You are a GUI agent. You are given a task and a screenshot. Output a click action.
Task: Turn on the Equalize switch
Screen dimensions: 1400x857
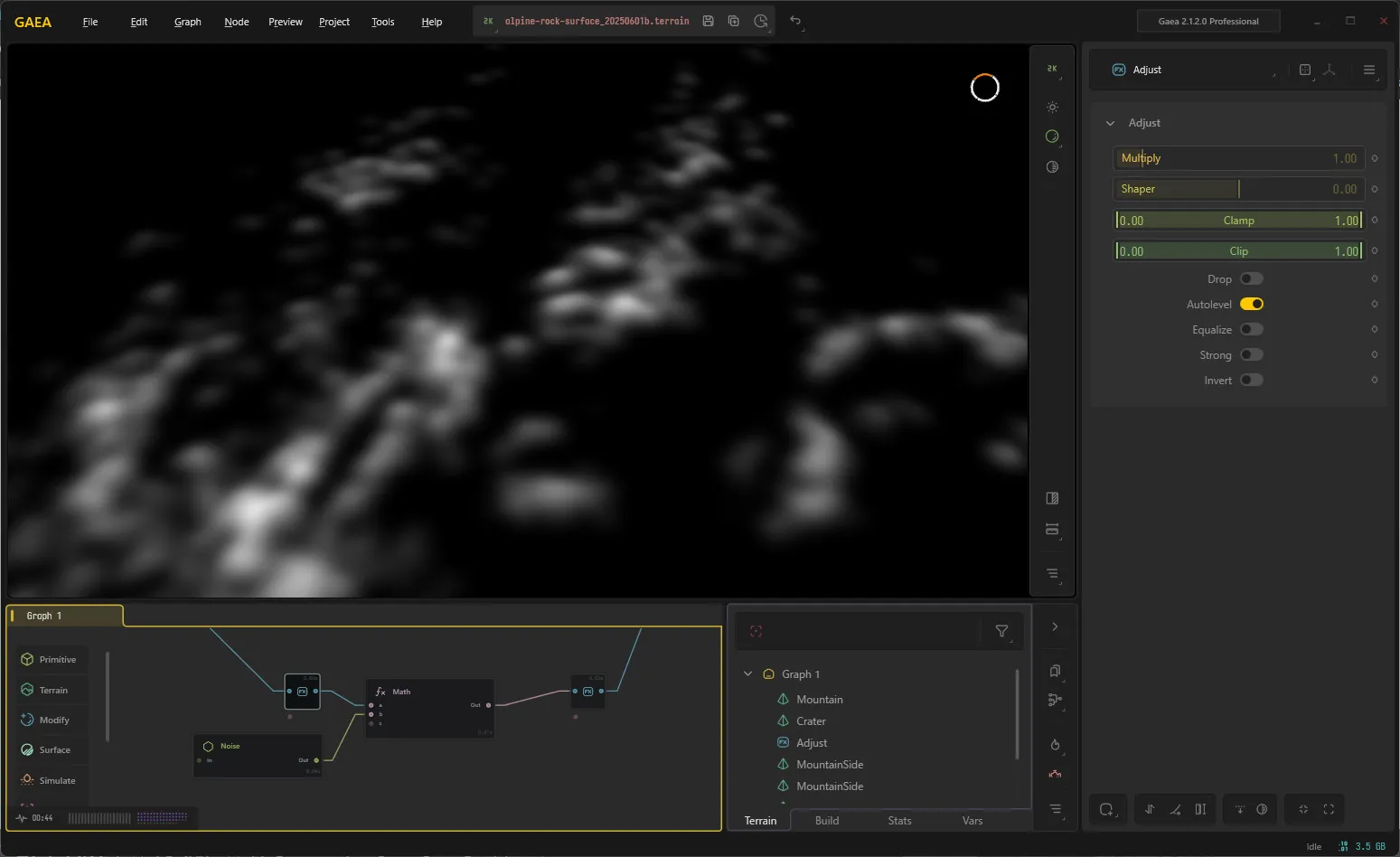[x=1252, y=329]
